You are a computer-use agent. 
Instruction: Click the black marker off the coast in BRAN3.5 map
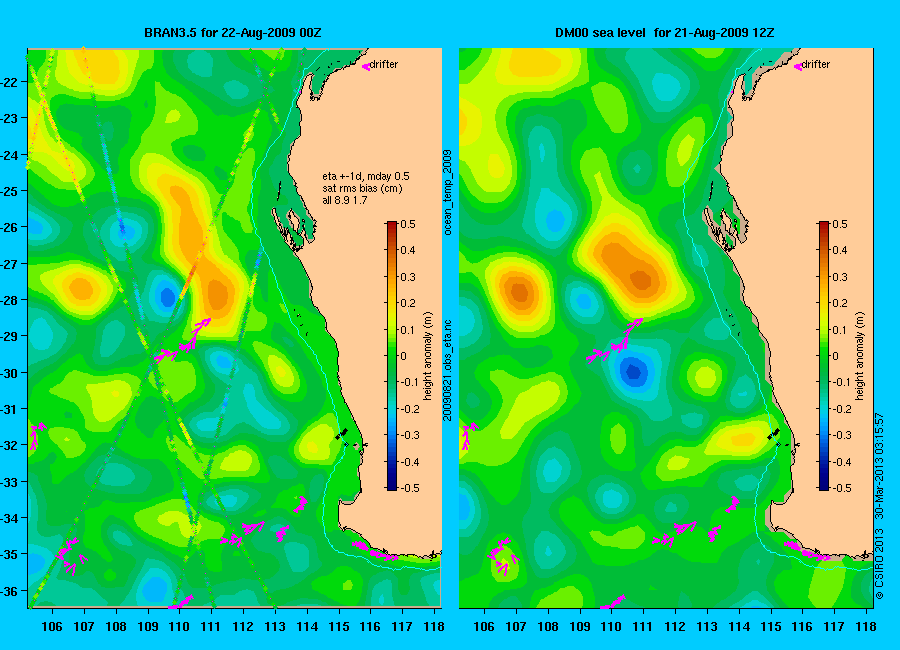click(342, 434)
